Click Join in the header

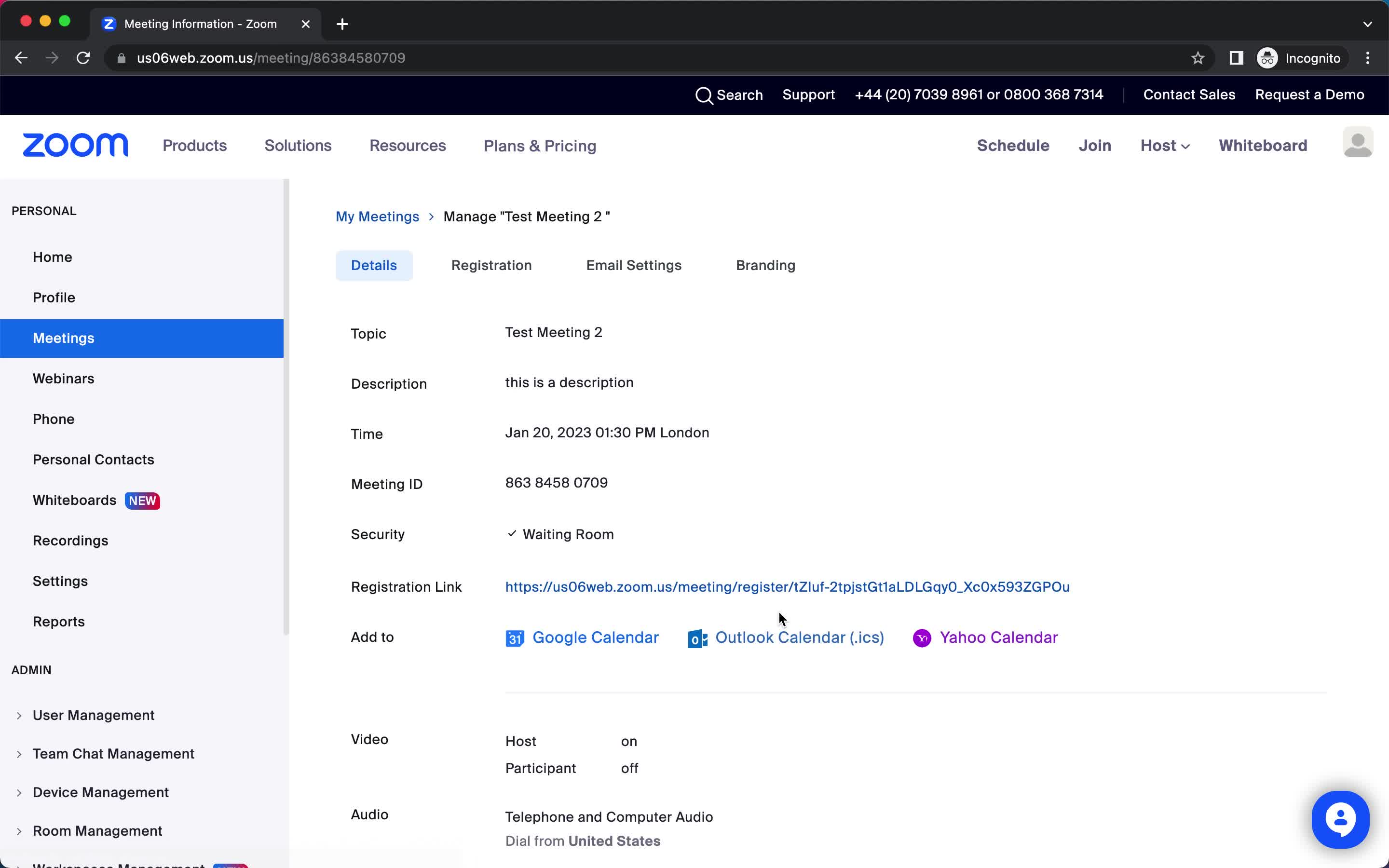click(x=1094, y=146)
